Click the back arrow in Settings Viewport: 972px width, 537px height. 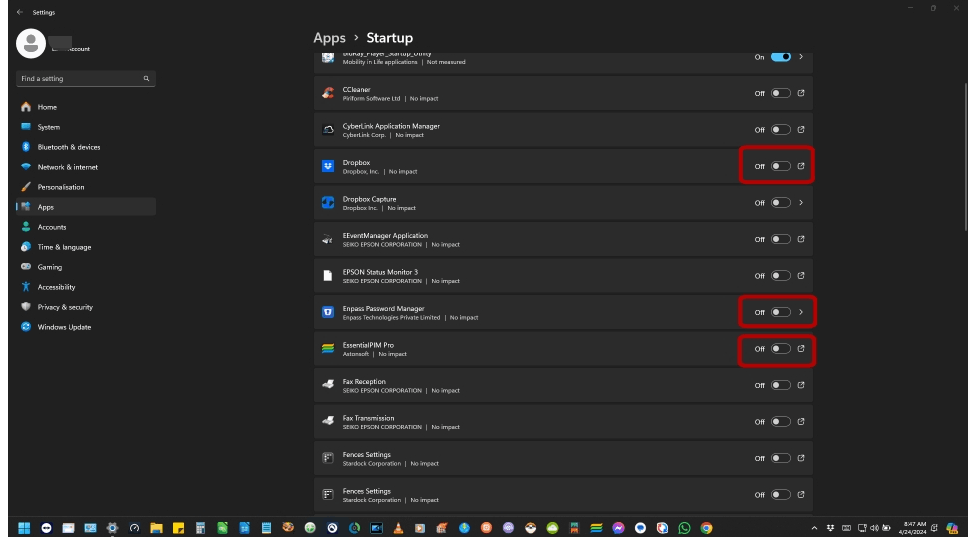20,12
